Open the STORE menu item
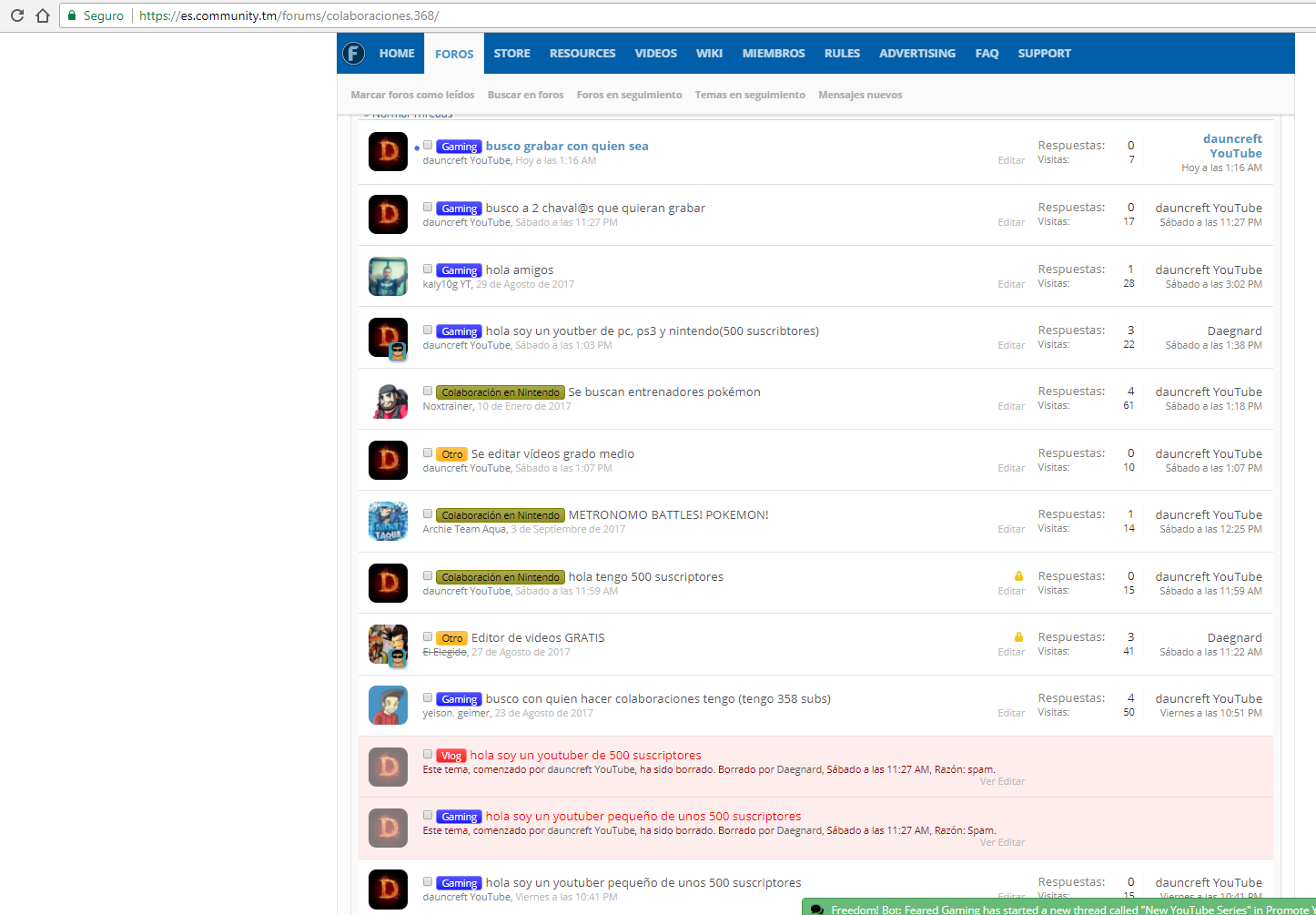The height and width of the screenshot is (915, 1316). click(x=511, y=54)
